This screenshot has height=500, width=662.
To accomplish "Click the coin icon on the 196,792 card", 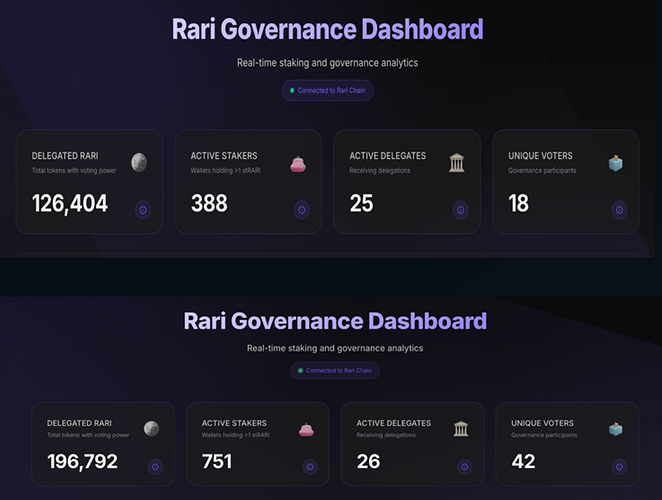I will point(151,429).
